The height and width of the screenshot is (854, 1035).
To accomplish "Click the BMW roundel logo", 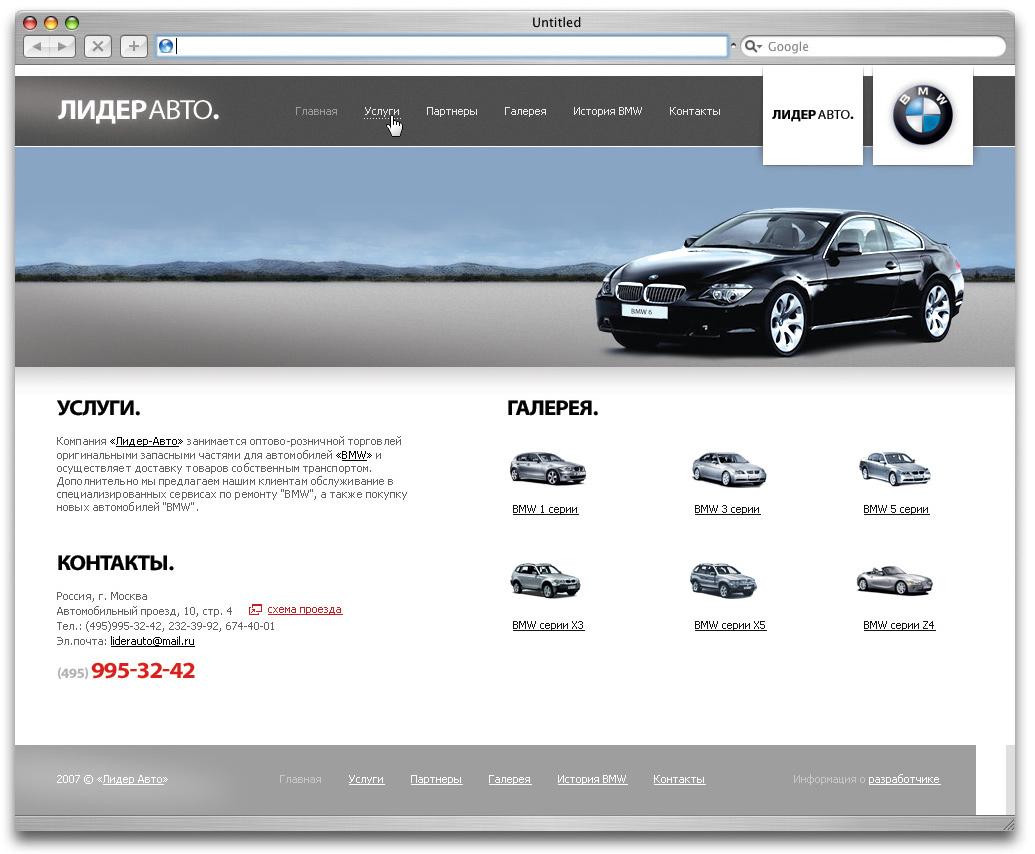I will [x=922, y=113].
